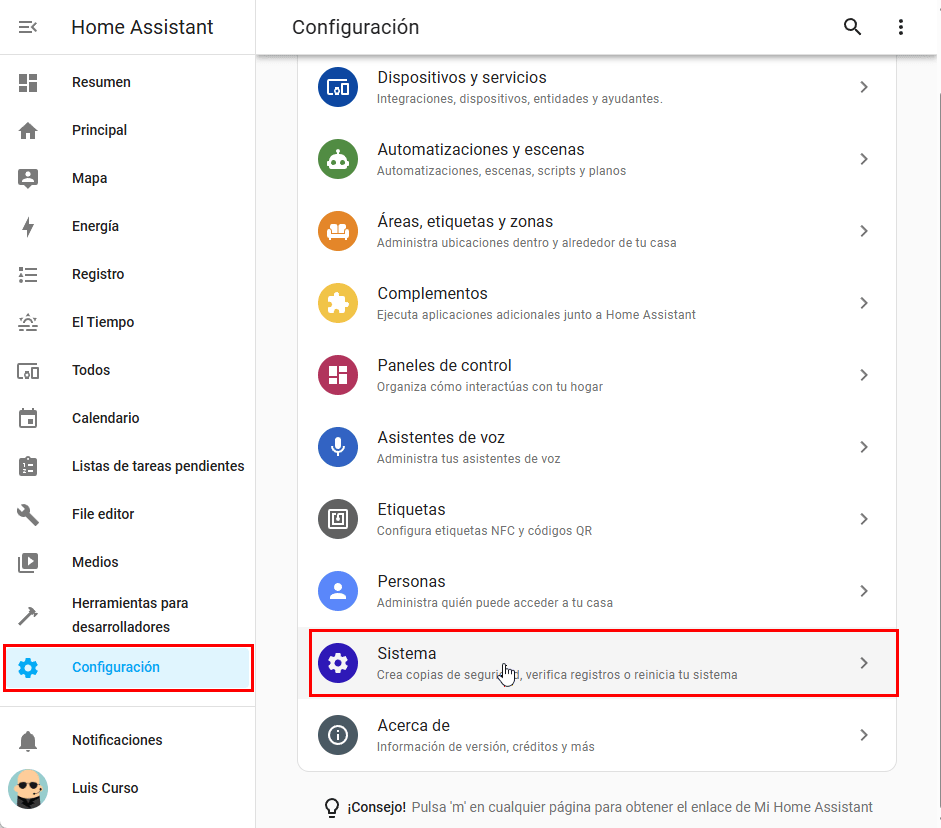This screenshot has width=941, height=828.
Task: Go to Calendario in the sidebar
Action: tap(105, 419)
